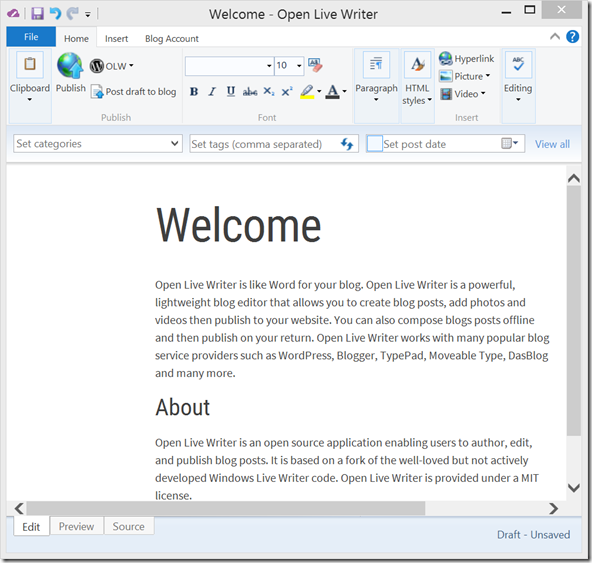The image size is (592, 563).
Task: Open the OLW blog selector dropdown
Action: [112, 66]
